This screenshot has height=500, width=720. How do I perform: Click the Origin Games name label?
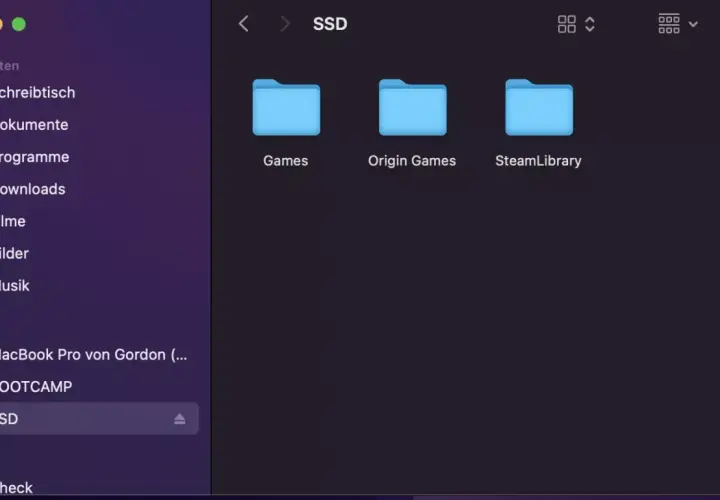click(x=412, y=161)
